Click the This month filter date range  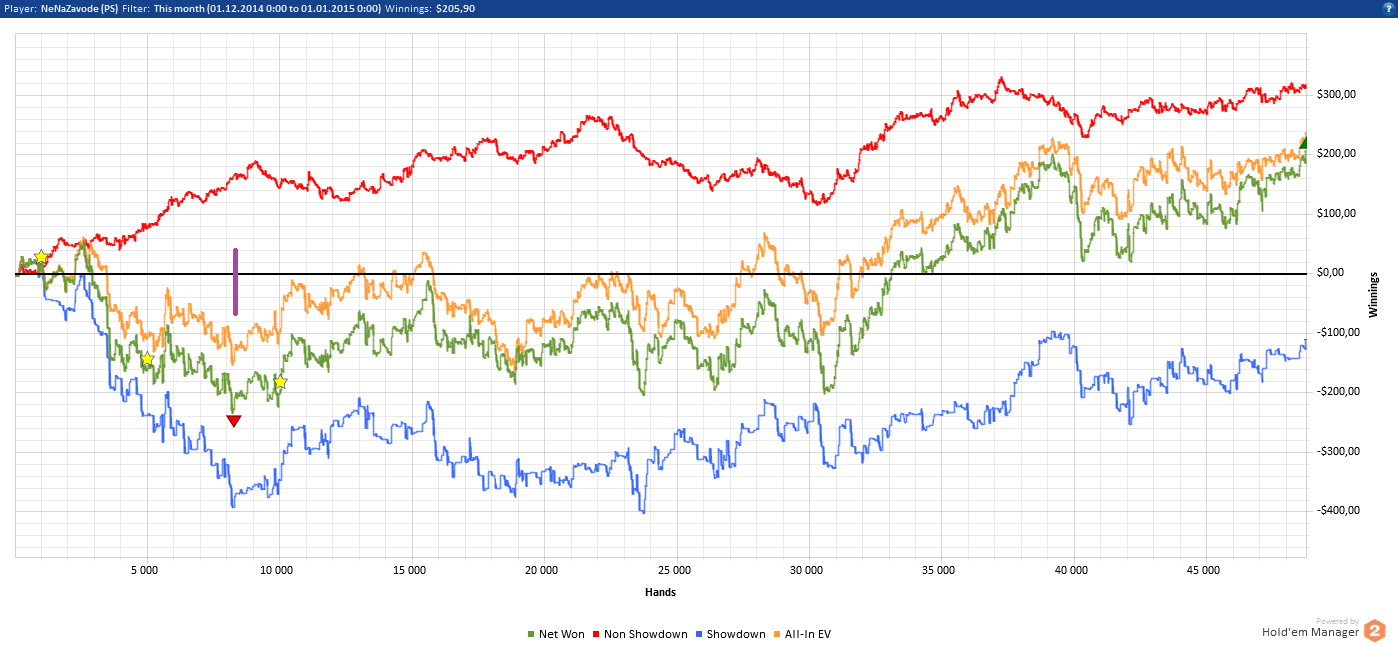coord(268,7)
